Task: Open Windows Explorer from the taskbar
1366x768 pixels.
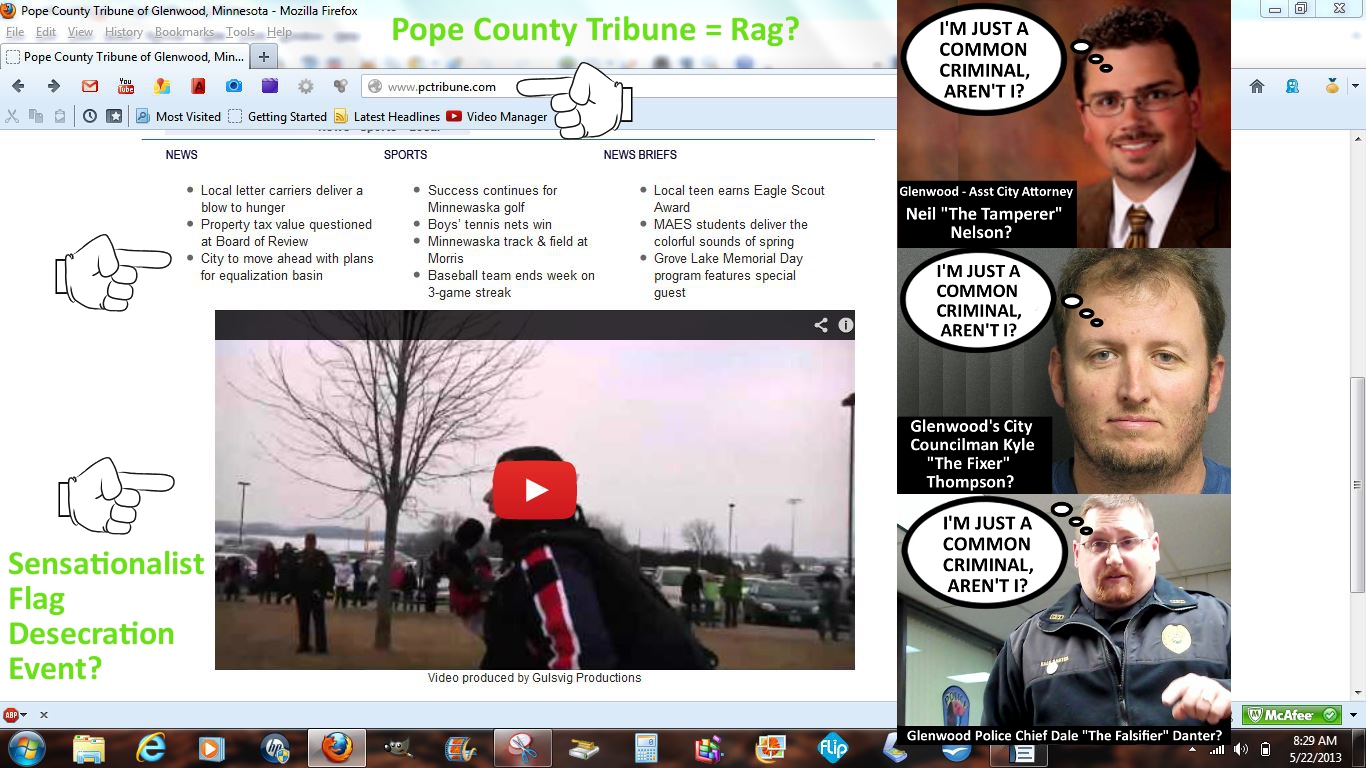Action: coord(89,748)
